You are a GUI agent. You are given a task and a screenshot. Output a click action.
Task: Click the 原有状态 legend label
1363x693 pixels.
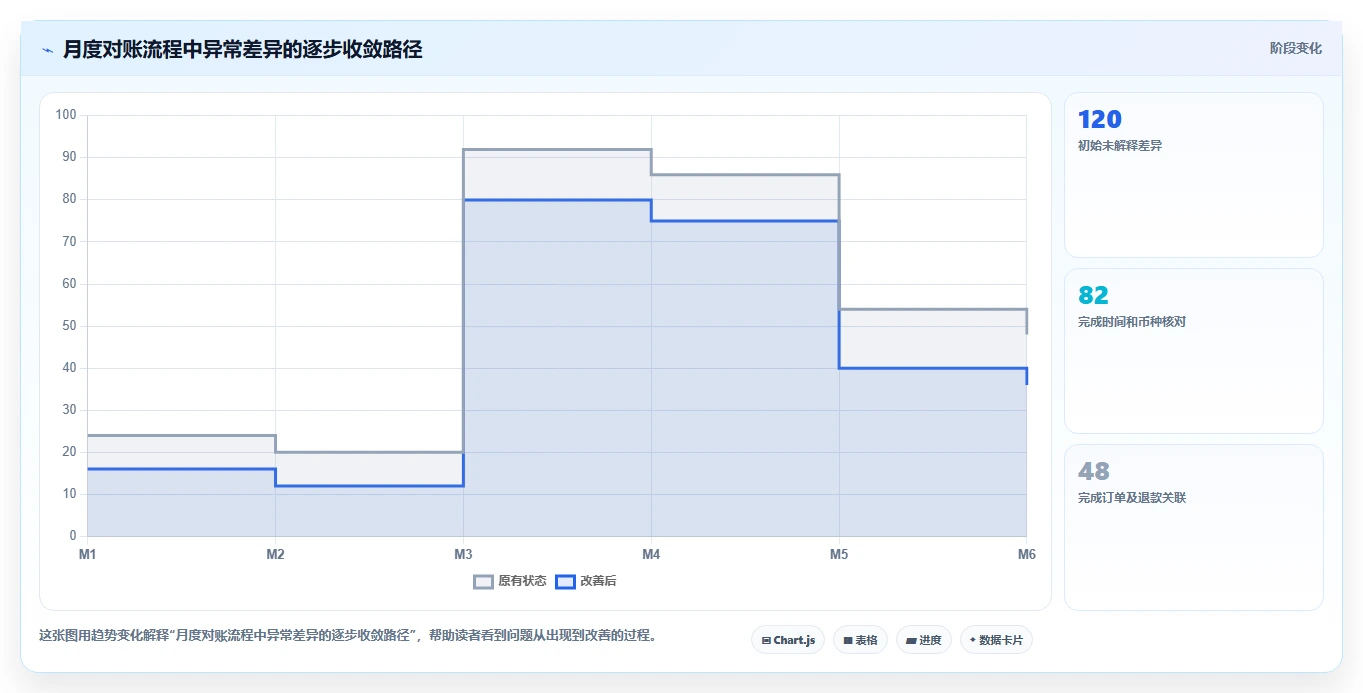point(522,581)
